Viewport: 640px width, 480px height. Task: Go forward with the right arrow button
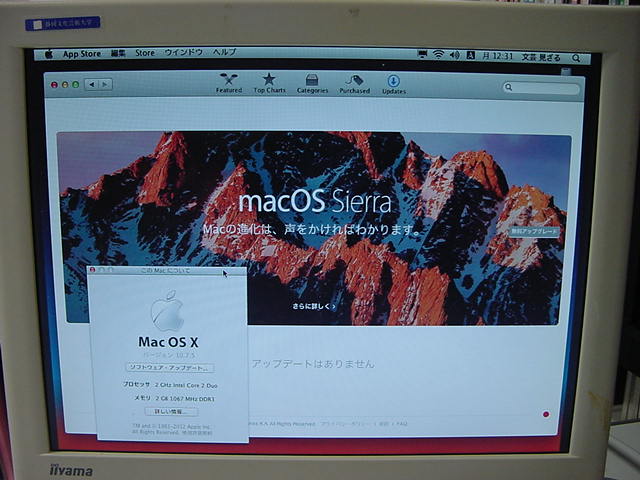tap(105, 84)
